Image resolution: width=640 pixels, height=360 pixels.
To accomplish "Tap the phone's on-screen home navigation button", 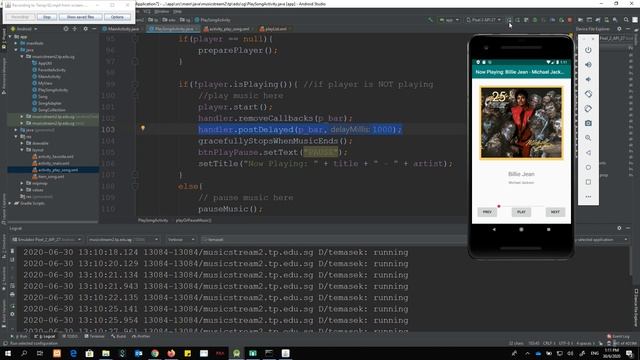I will (521, 229).
